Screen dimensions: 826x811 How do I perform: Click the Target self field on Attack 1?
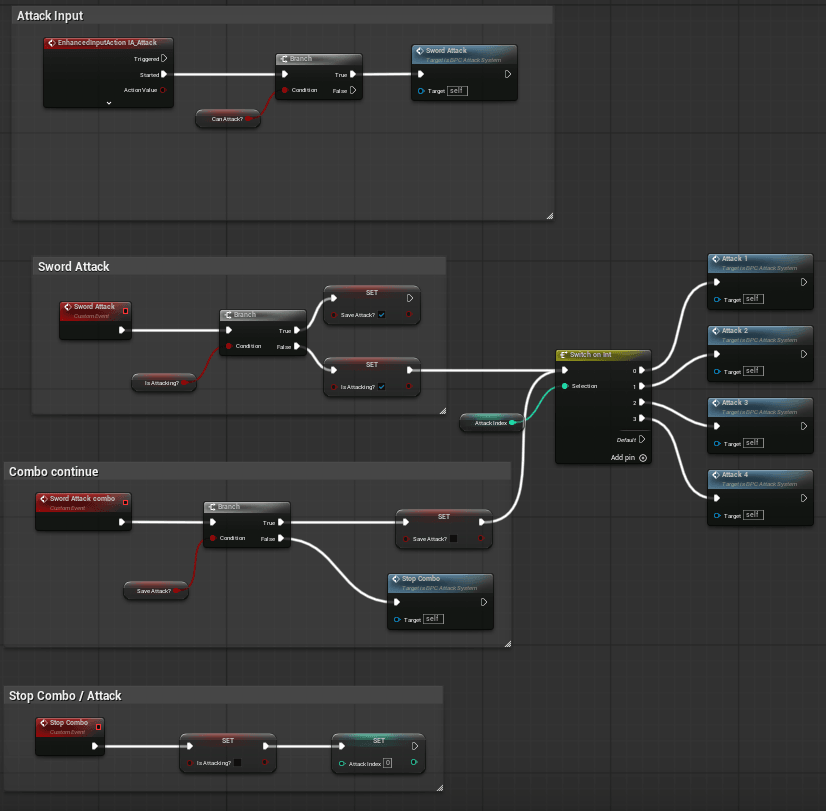point(753,299)
